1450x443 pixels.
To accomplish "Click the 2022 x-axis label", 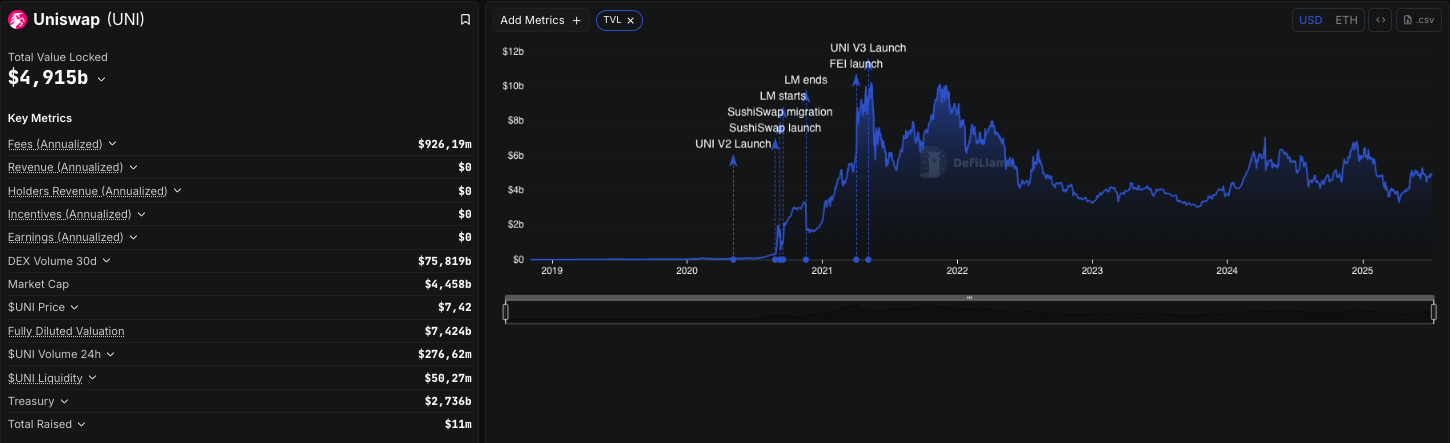I will click(957, 271).
